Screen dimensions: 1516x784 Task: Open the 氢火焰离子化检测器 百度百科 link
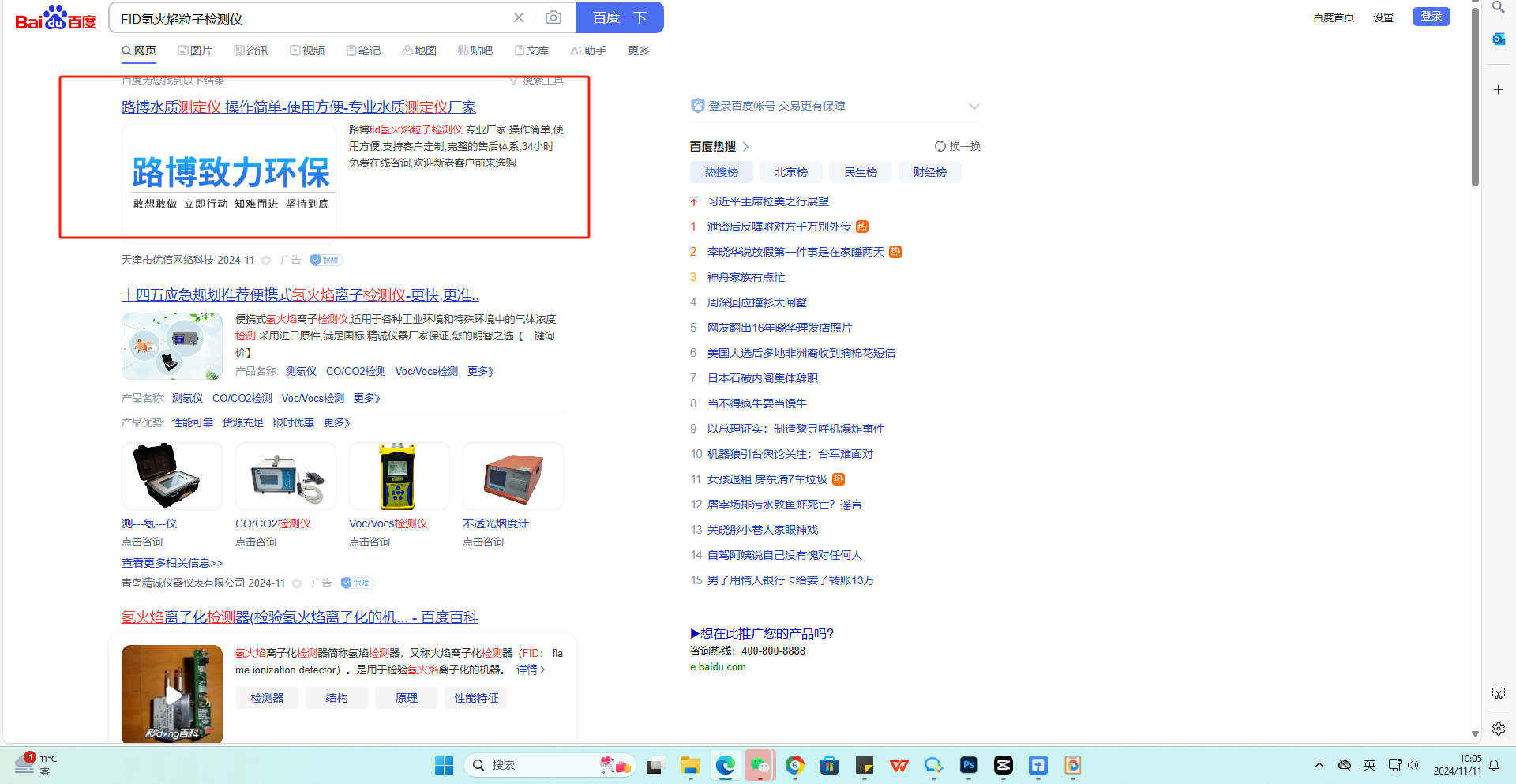click(299, 617)
